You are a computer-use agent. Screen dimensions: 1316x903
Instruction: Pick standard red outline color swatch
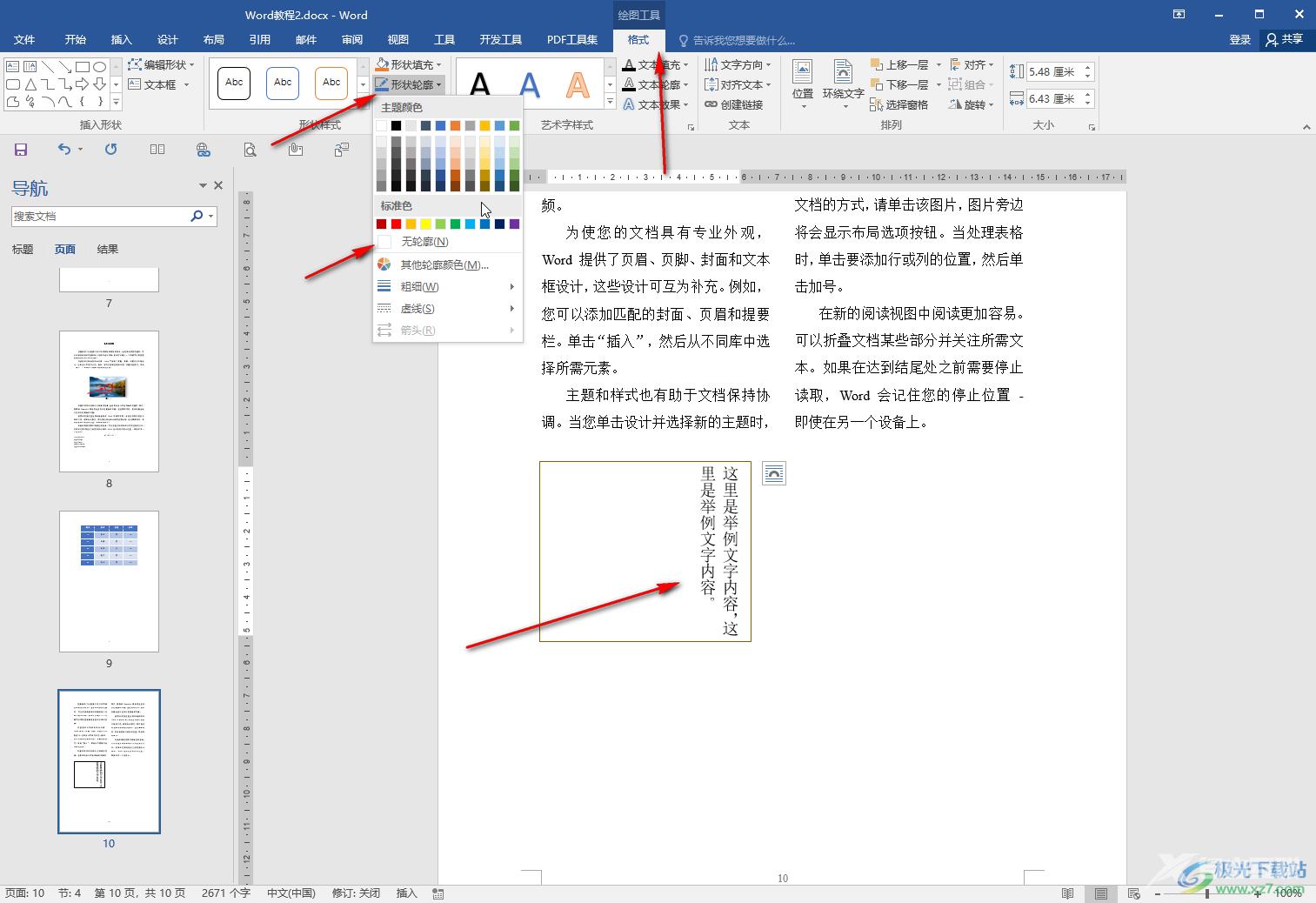point(396,224)
